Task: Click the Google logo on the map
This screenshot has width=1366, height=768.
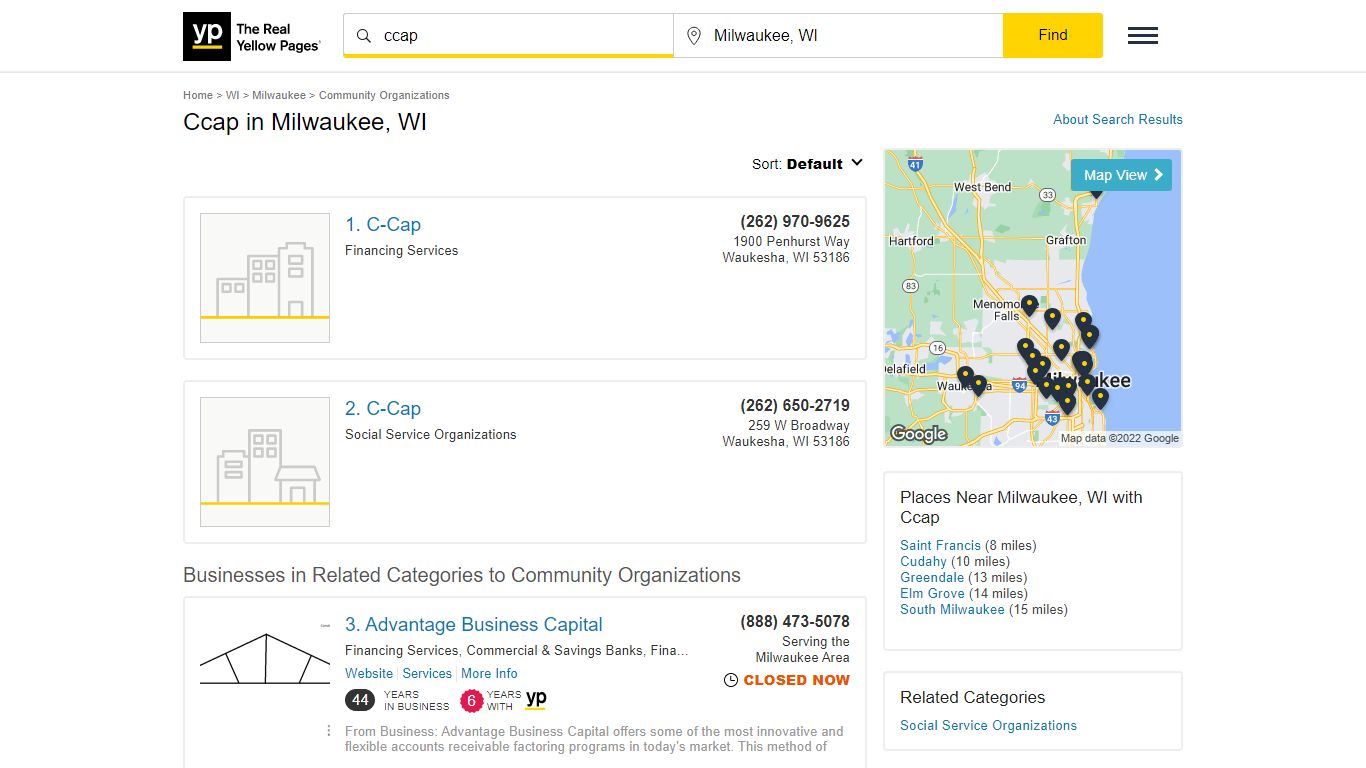Action: point(918,433)
